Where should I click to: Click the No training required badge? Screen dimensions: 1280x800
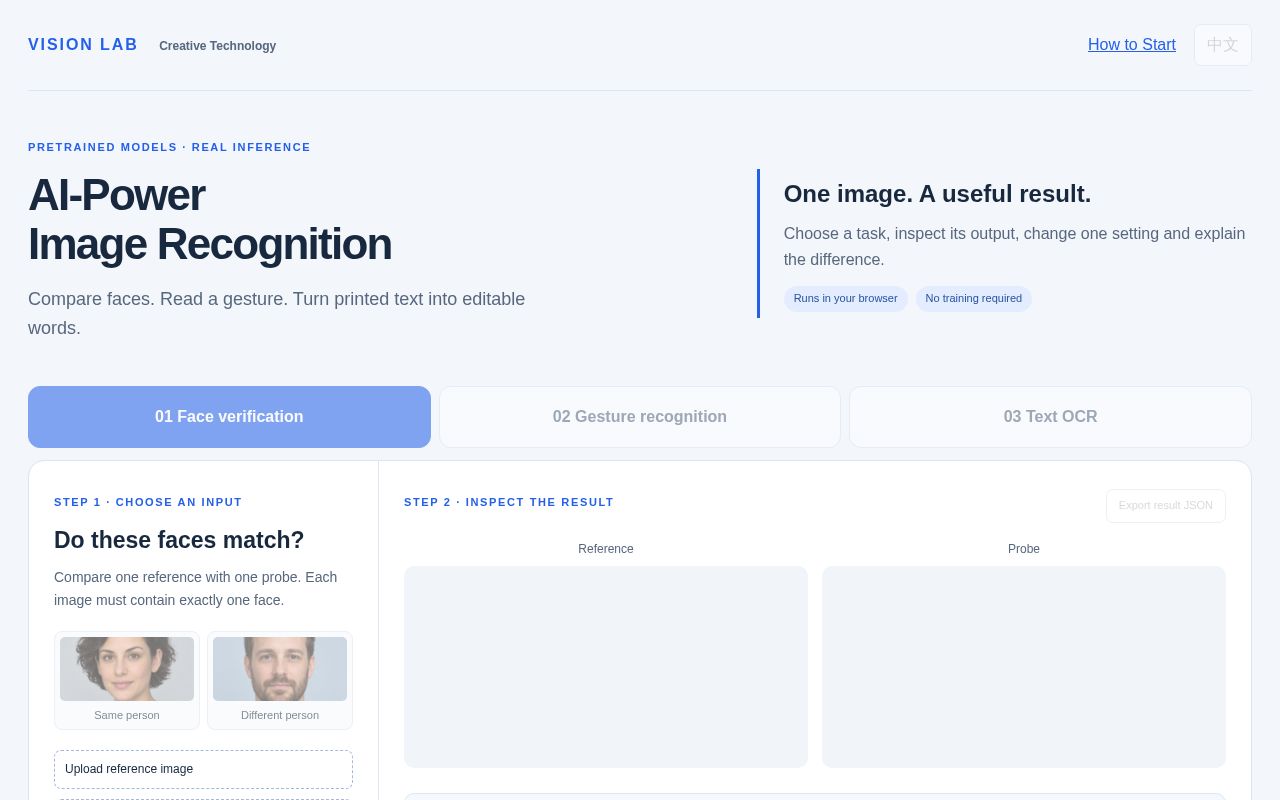point(974,299)
